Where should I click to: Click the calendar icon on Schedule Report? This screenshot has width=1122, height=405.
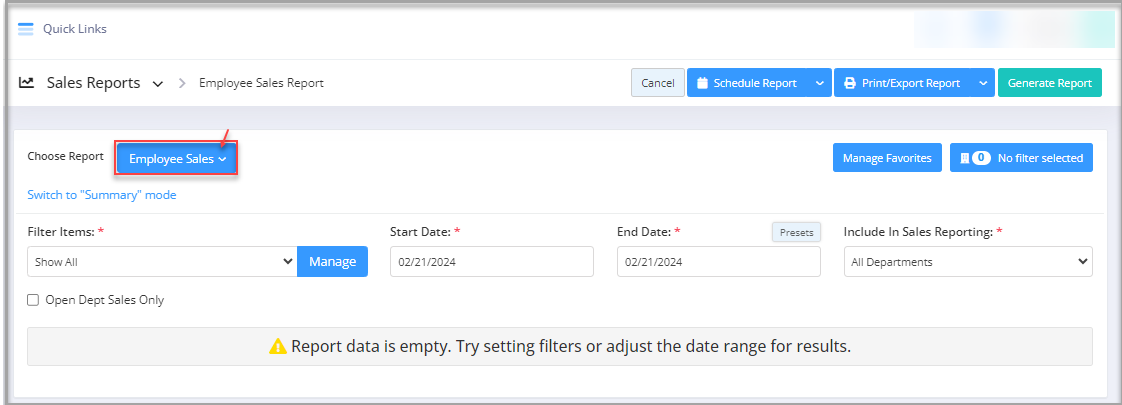coord(702,83)
